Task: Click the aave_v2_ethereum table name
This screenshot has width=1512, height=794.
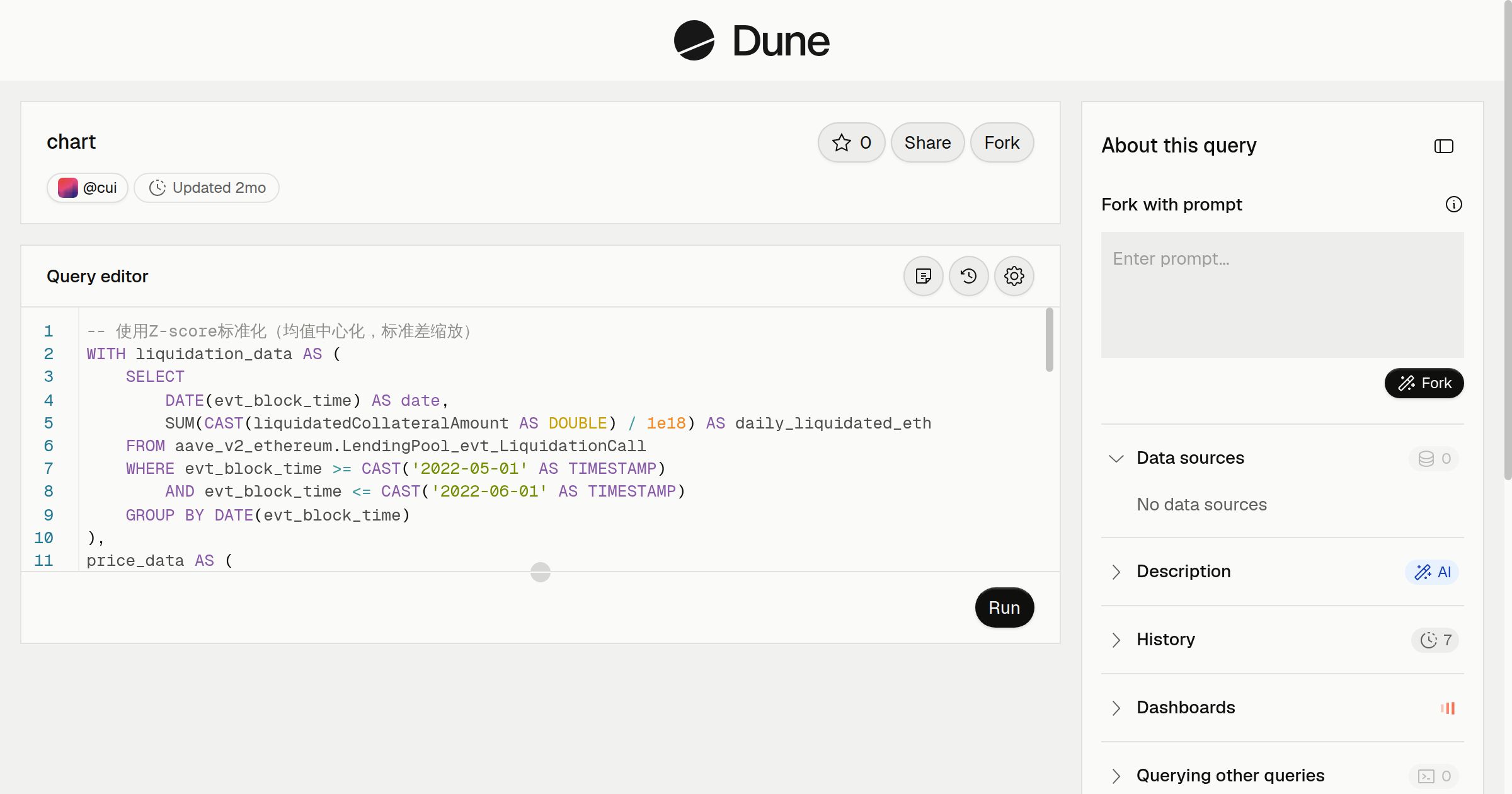Action: [410, 446]
